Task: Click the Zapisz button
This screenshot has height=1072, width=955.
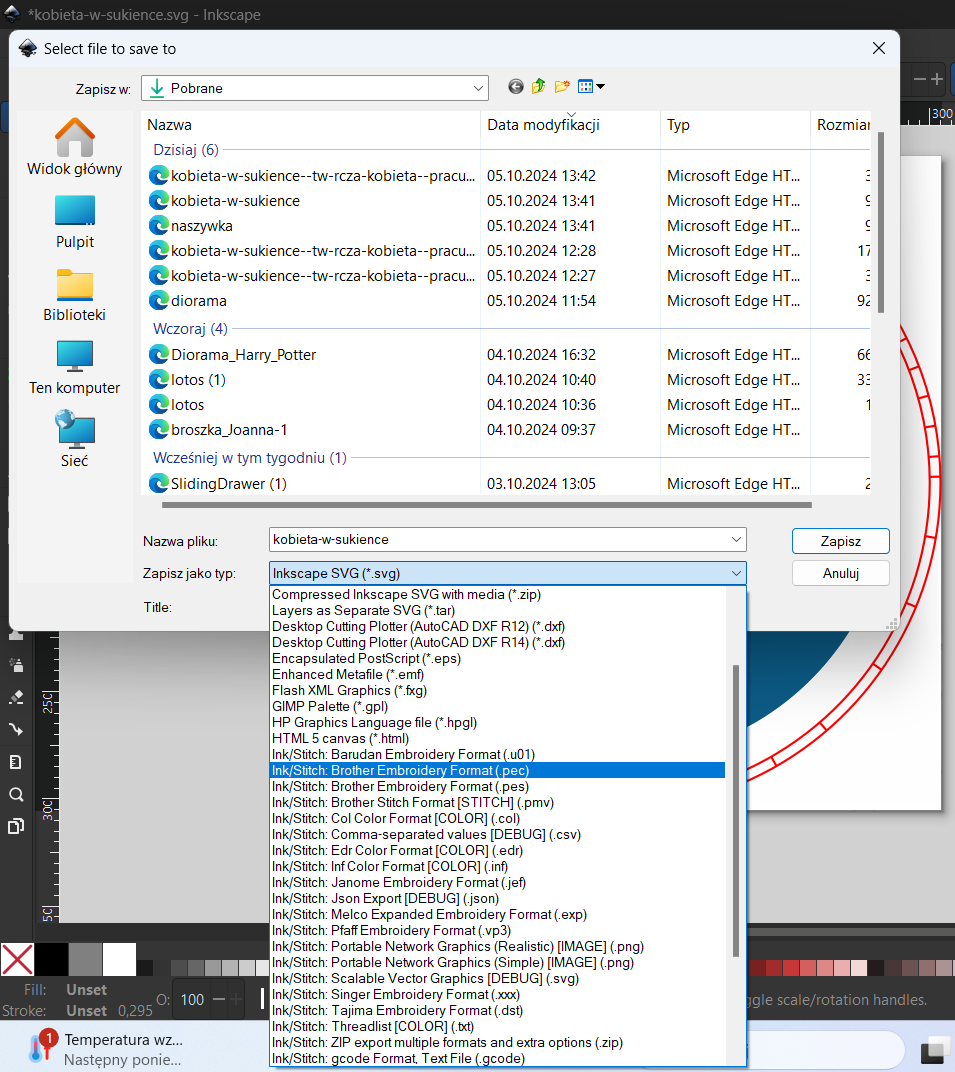Action: (841, 541)
